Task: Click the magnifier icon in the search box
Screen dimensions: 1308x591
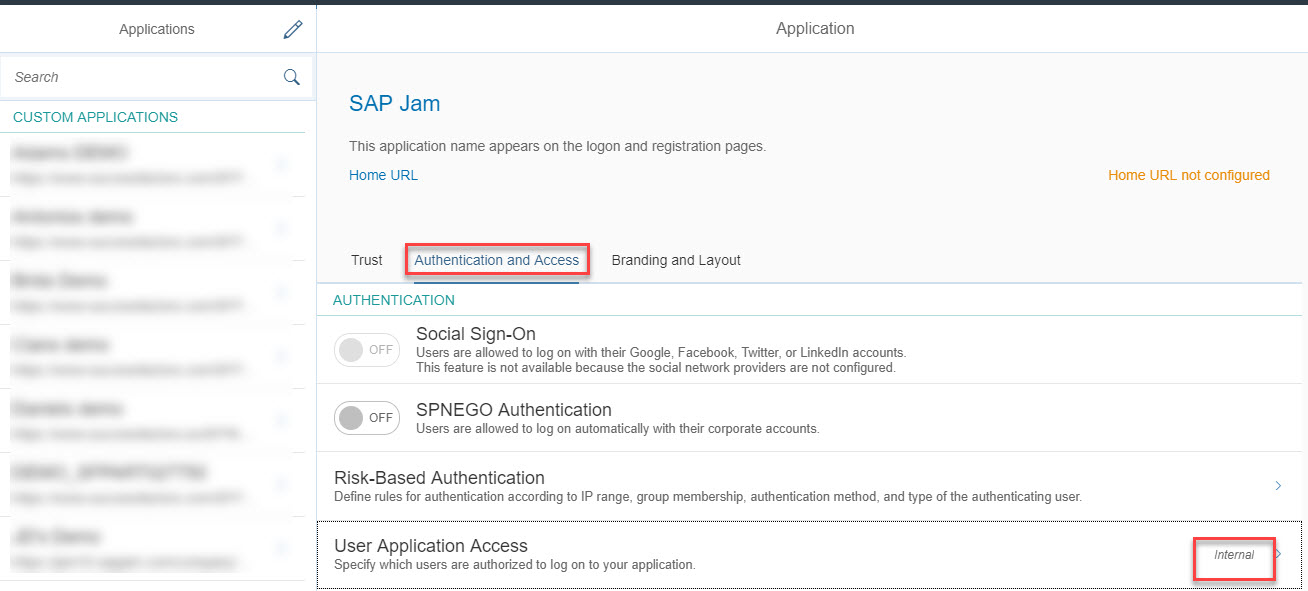Action: pyautogui.click(x=292, y=77)
